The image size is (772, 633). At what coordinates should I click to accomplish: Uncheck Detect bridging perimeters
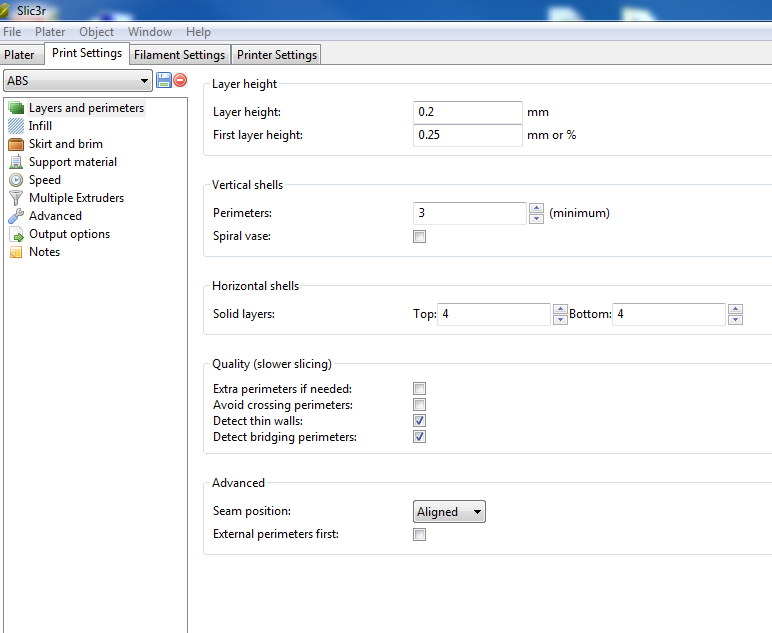pyautogui.click(x=419, y=437)
